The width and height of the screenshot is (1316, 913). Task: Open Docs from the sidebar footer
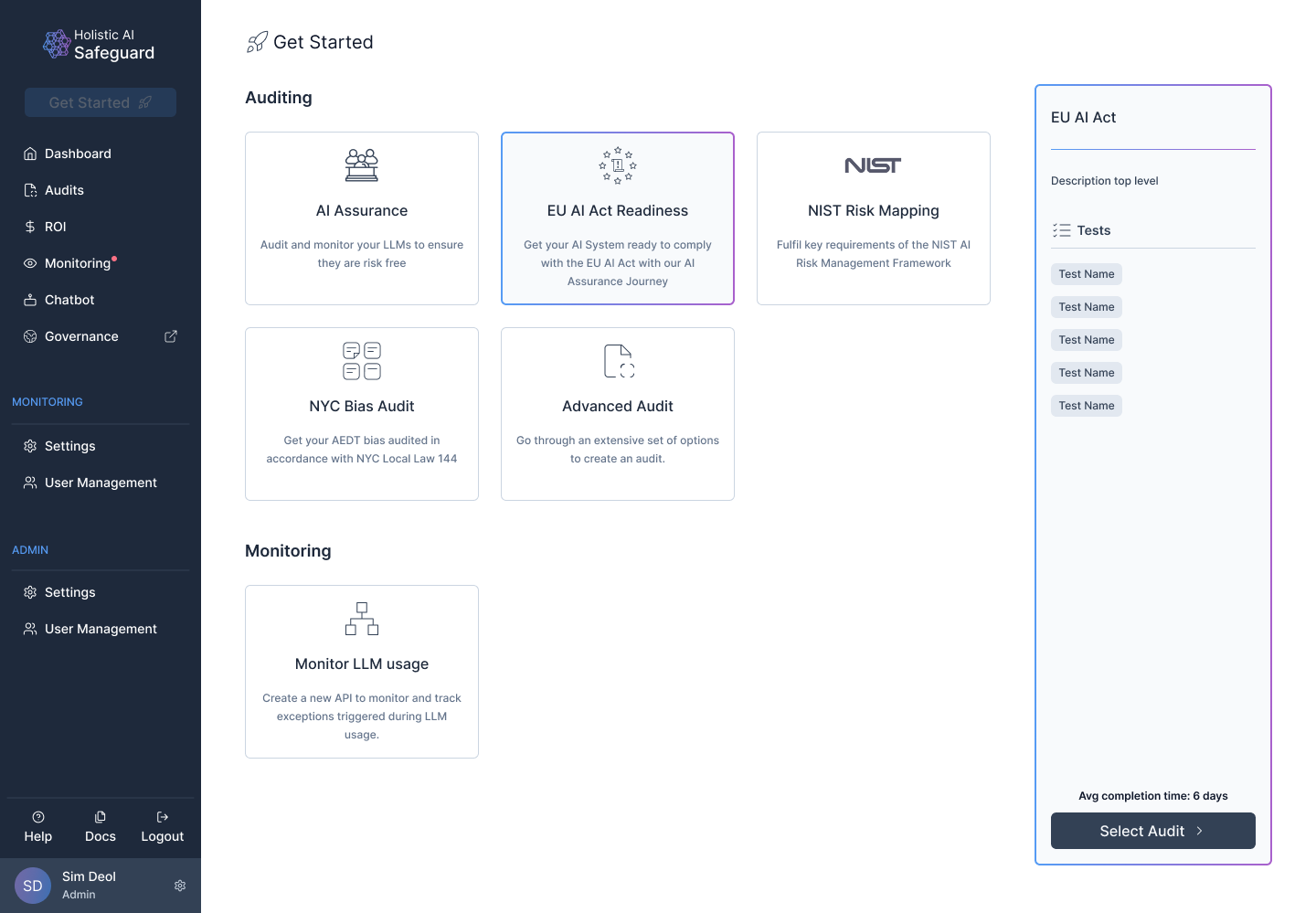(x=101, y=826)
